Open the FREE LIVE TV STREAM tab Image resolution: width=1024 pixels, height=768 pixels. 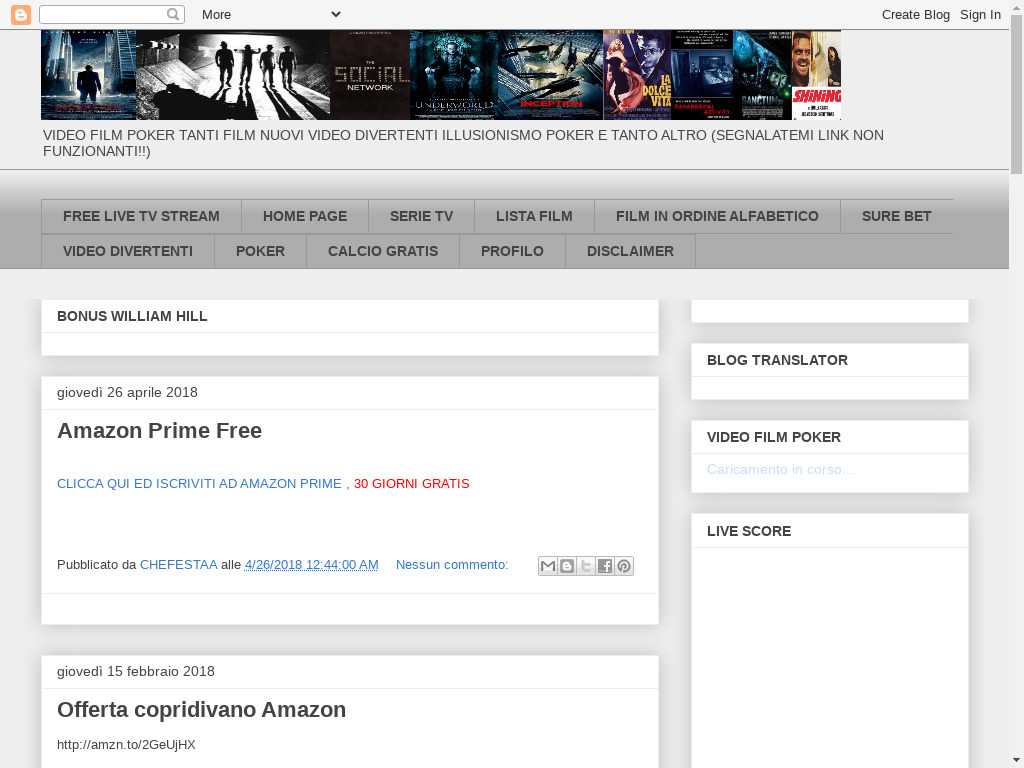coord(141,216)
